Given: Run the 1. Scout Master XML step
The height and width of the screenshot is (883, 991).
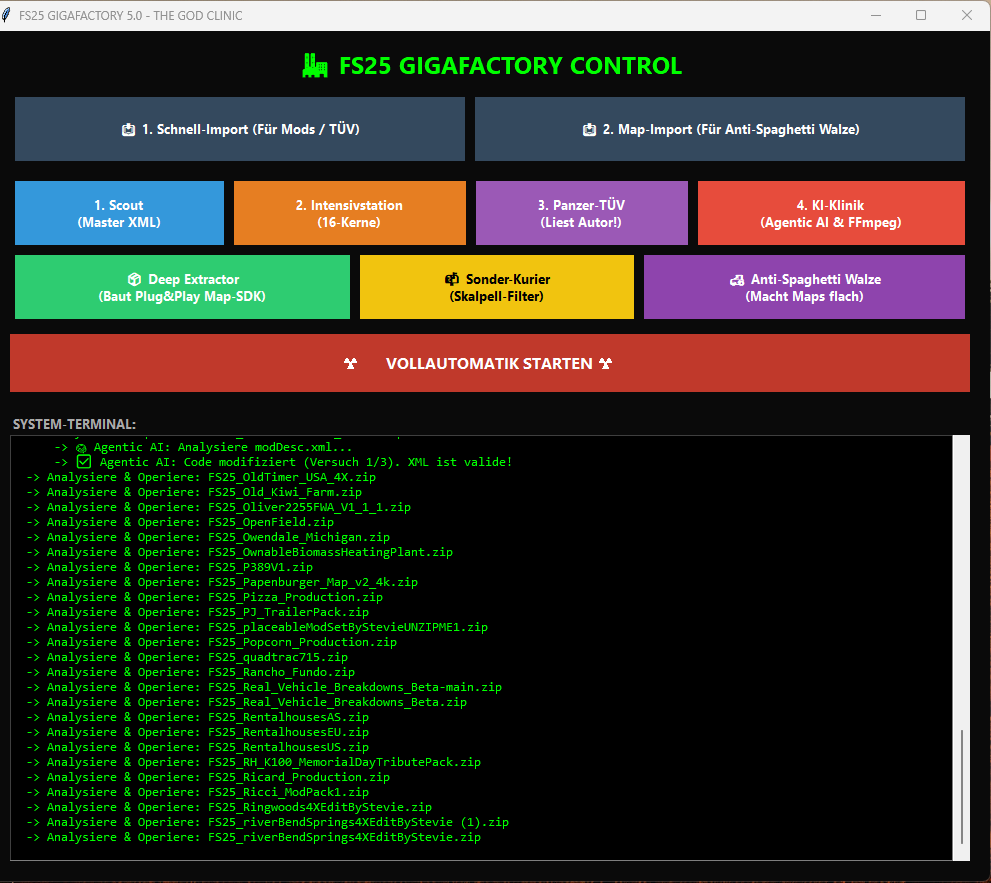Looking at the screenshot, I should coord(119,213).
